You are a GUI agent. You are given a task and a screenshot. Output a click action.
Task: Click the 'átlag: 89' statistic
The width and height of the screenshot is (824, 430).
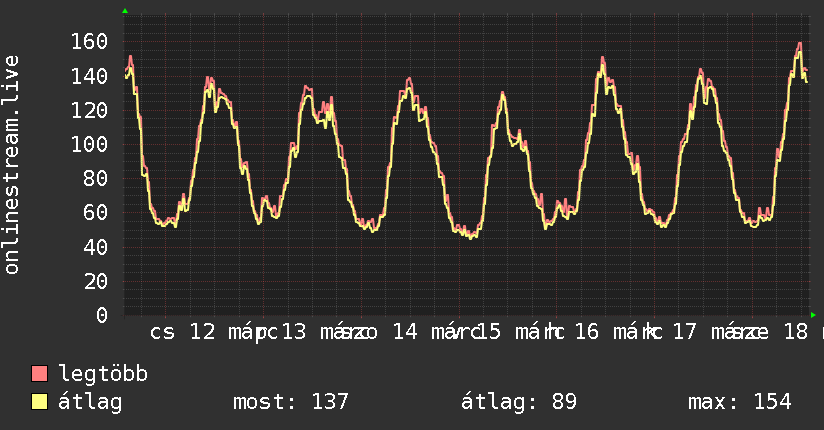coord(519,402)
